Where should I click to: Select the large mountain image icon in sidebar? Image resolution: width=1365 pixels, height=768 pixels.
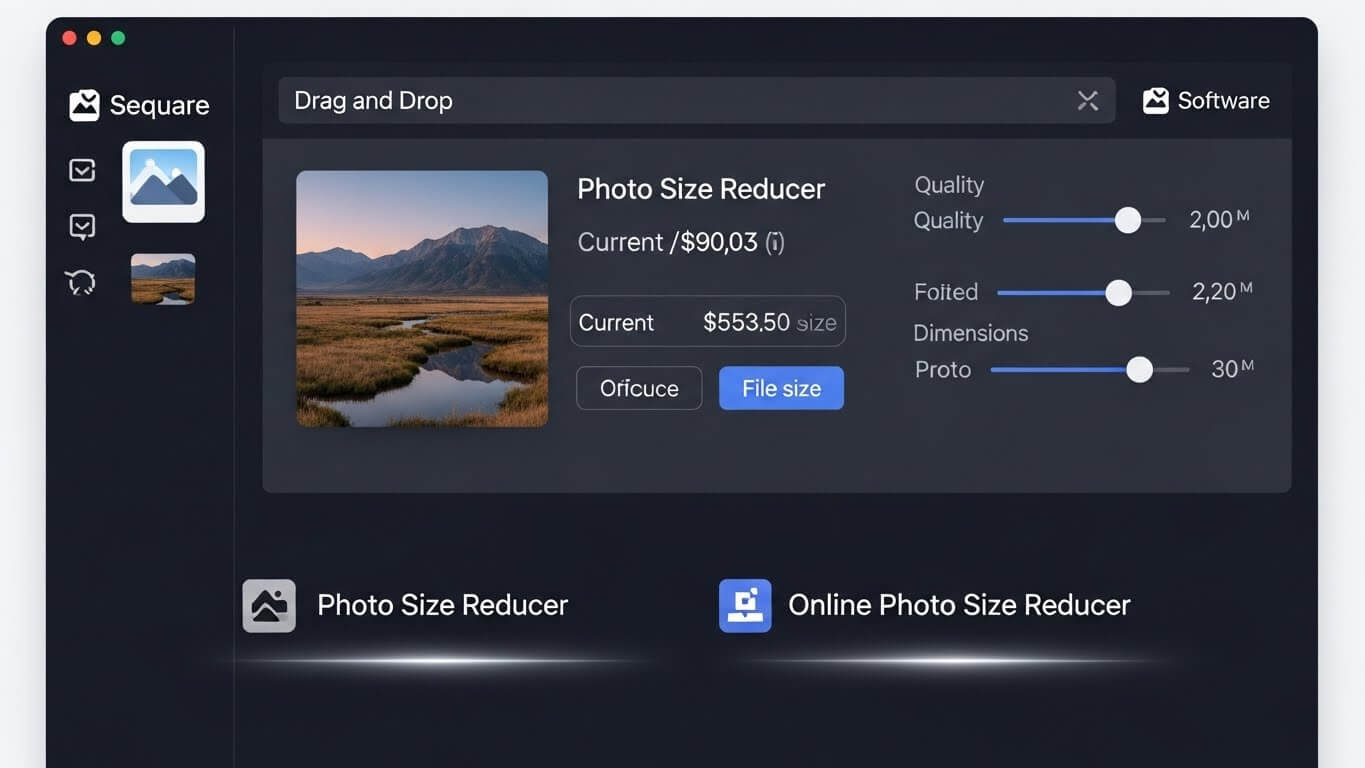tap(163, 182)
